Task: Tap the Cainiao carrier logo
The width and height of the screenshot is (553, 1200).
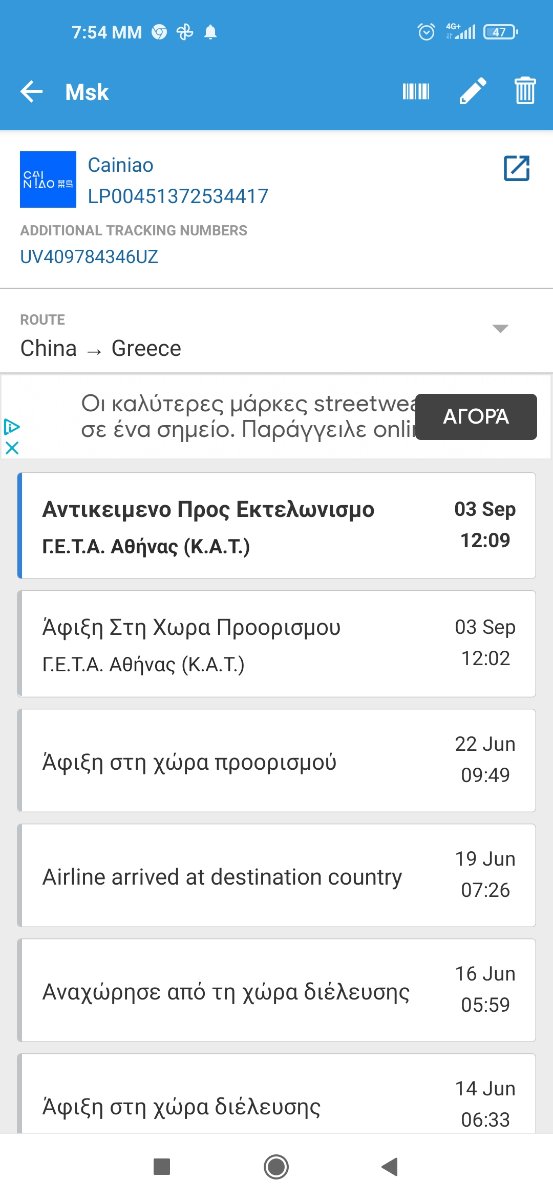Action: coord(48,180)
